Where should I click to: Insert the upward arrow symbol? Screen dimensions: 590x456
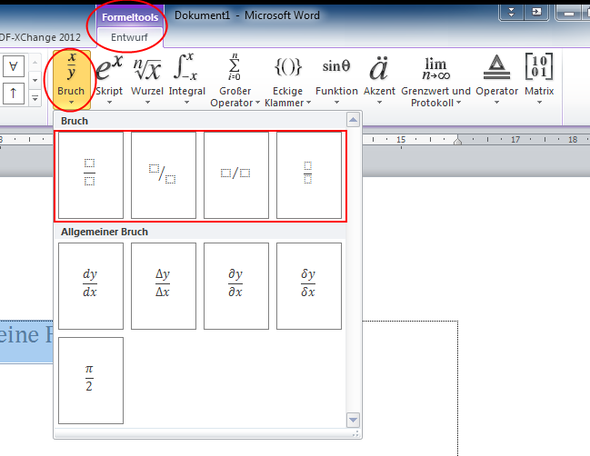tap(14, 93)
